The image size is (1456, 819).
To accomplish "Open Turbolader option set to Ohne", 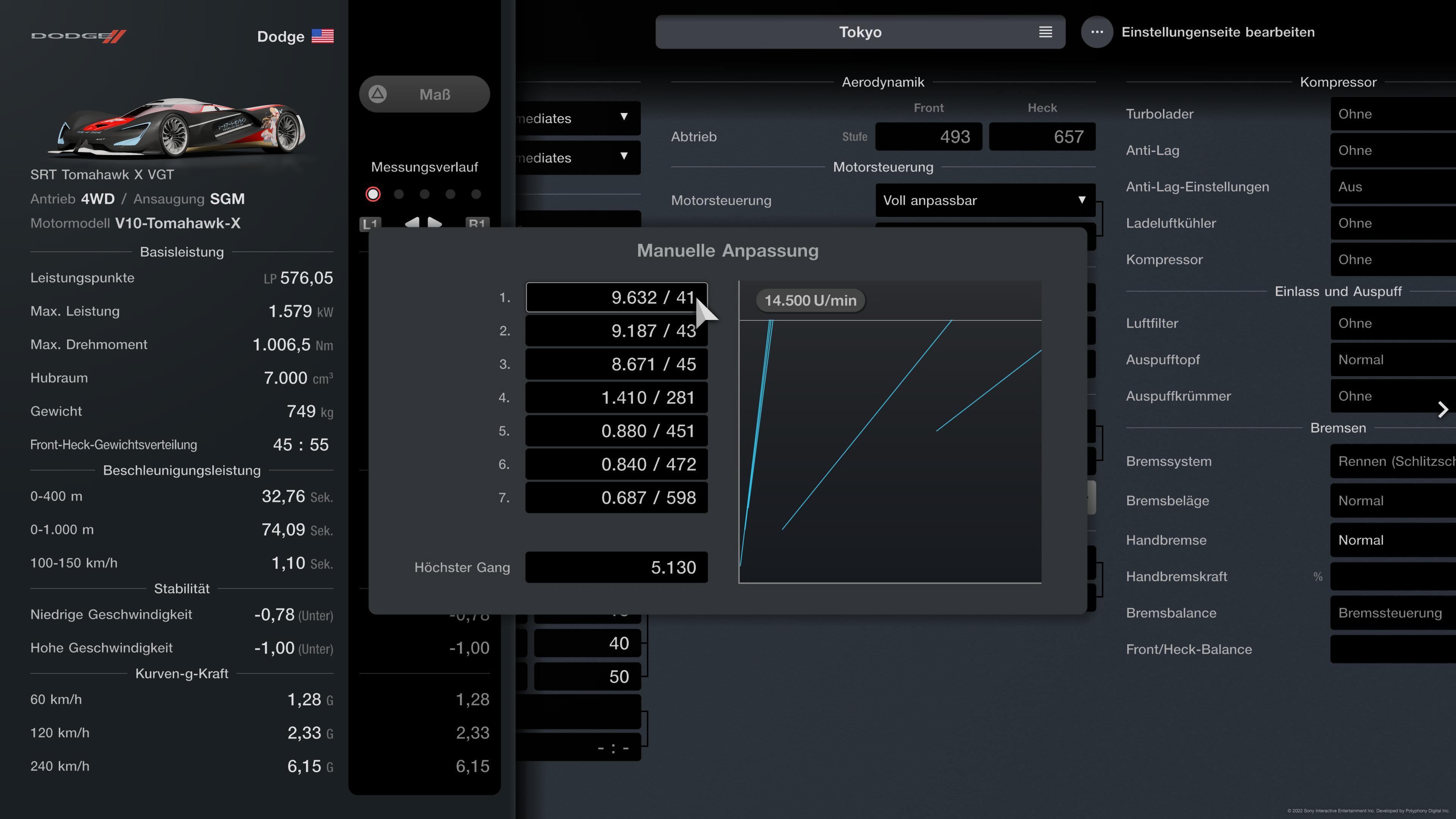I will [x=1393, y=114].
